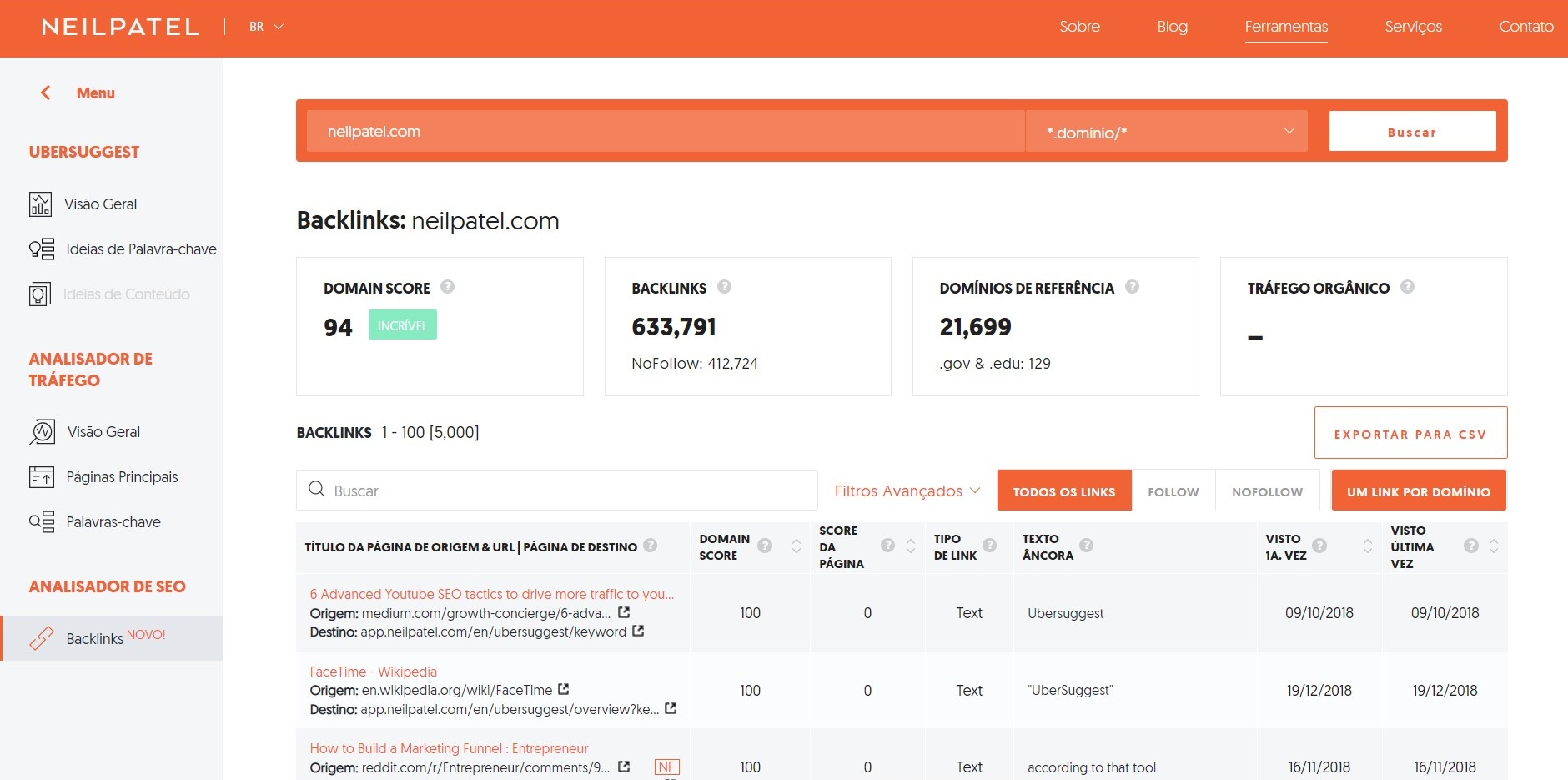Click help icon in Tipo de Link column
The image size is (1568, 780).
pos(990,546)
